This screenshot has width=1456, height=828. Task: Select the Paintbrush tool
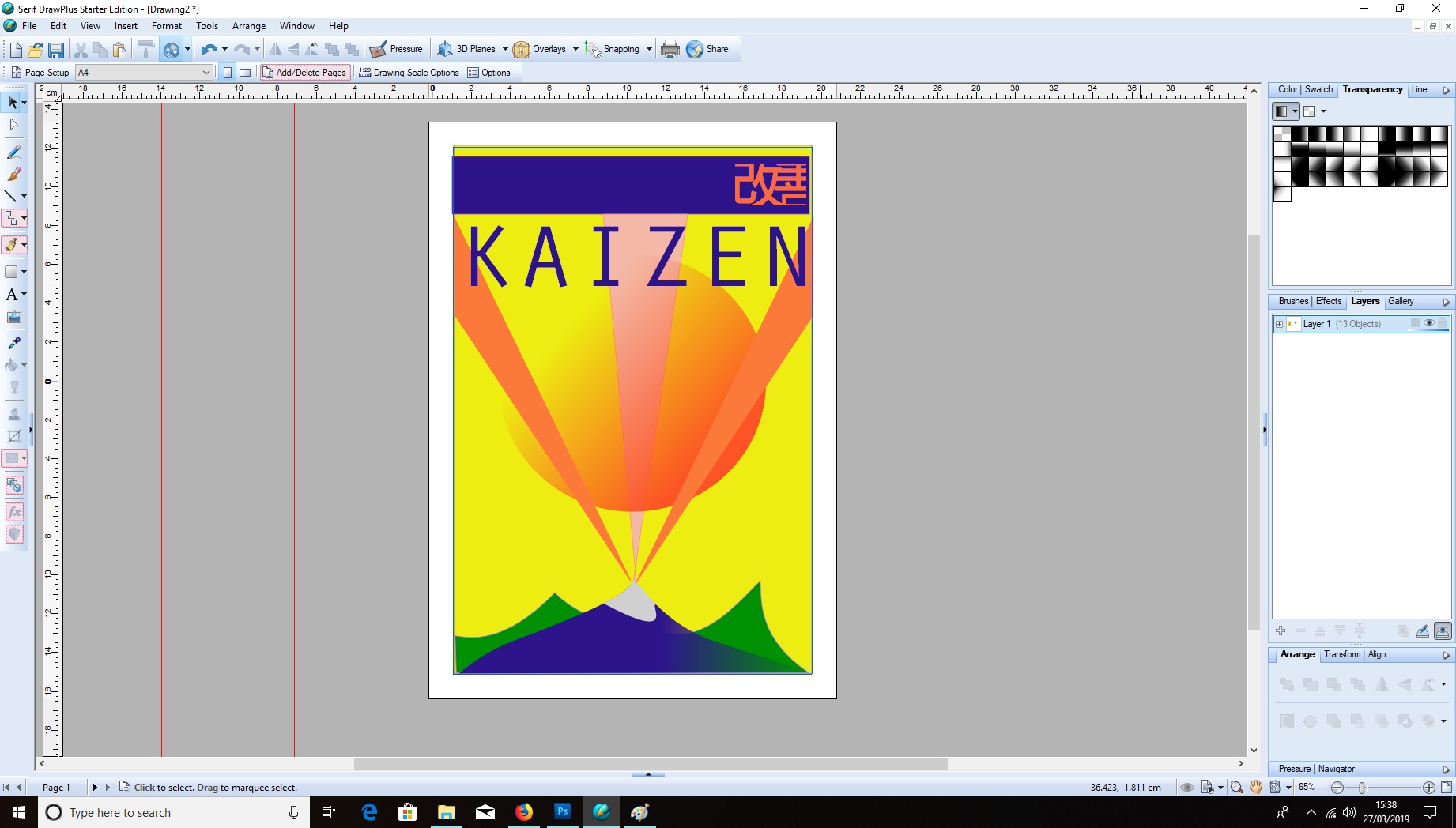(13, 174)
